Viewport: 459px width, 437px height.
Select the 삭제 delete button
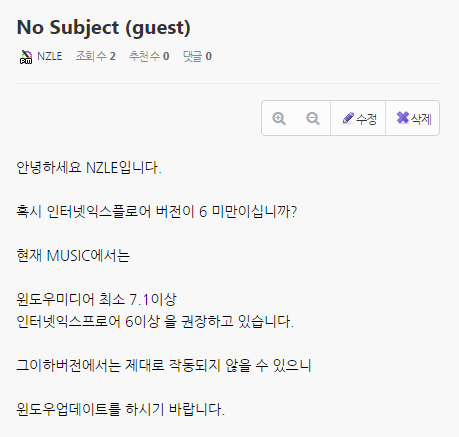[x=413, y=118]
